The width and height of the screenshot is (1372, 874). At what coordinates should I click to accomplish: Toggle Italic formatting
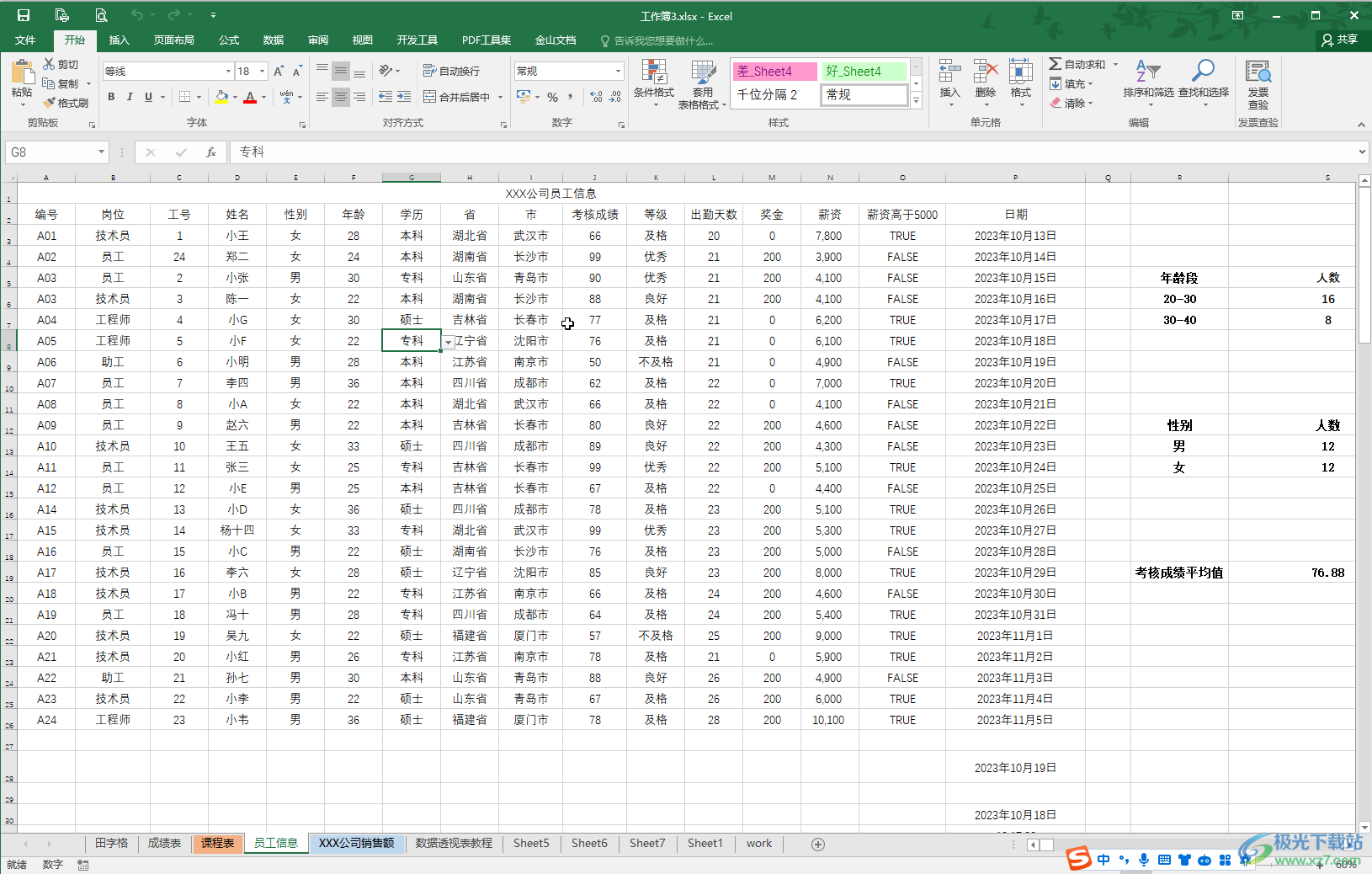click(130, 97)
